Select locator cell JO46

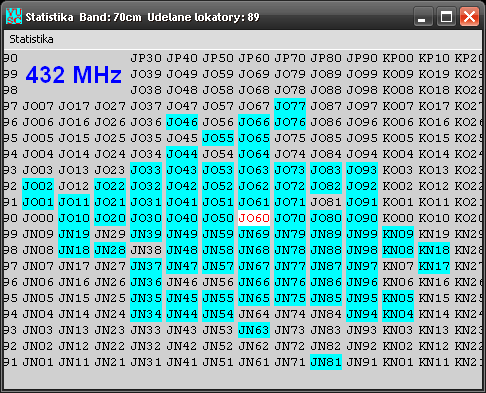(x=182, y=122)
